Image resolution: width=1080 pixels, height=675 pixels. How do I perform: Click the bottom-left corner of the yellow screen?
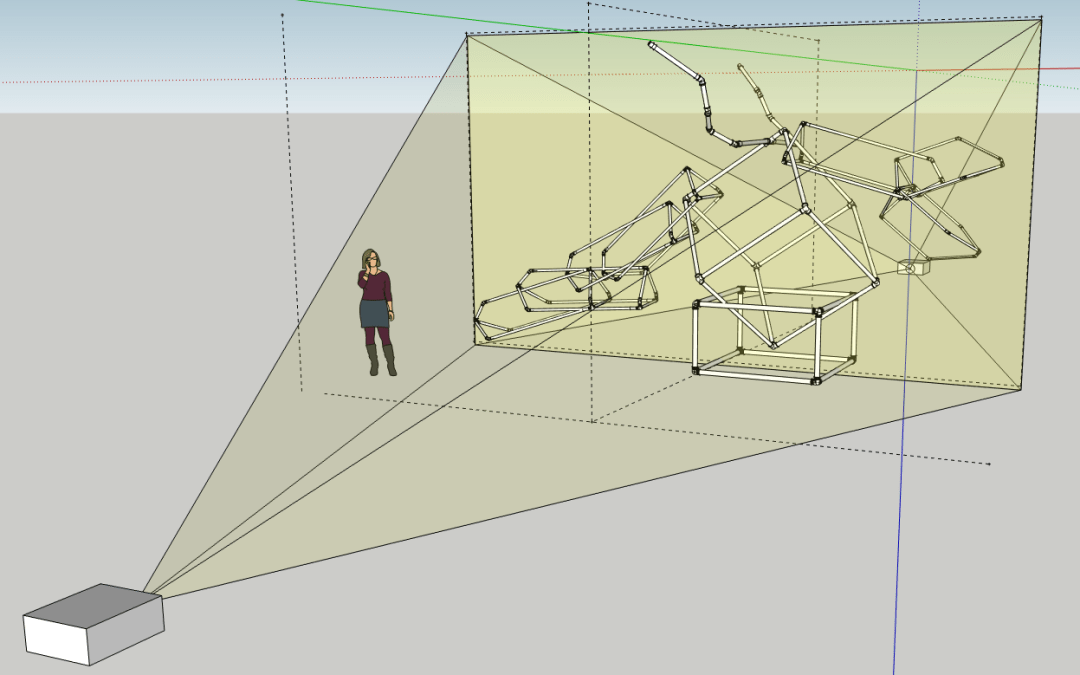(474, 344)
